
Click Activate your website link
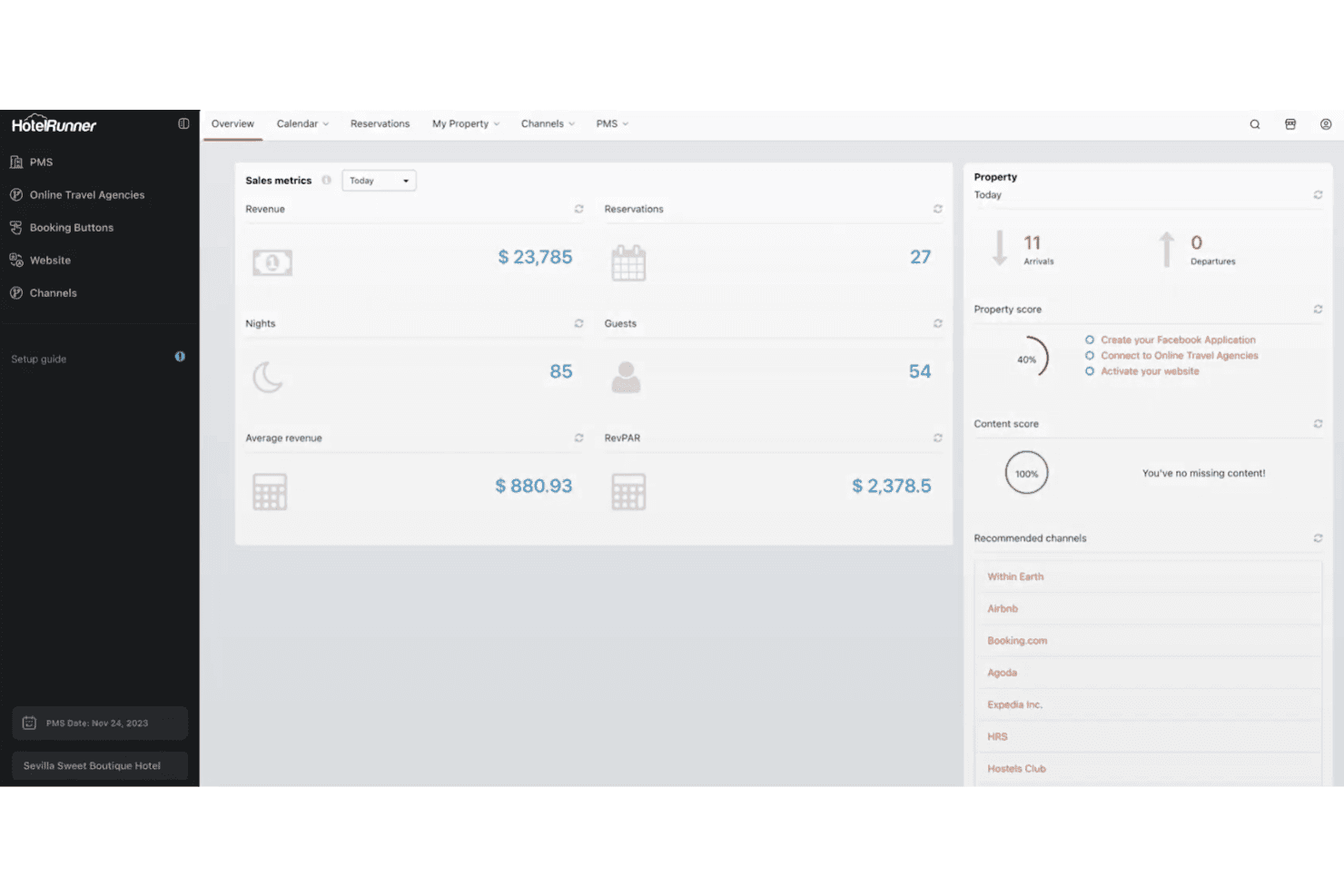pyautogui.click(x=1150, y=370)
